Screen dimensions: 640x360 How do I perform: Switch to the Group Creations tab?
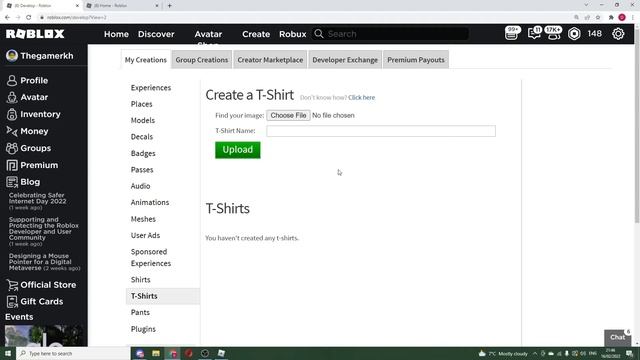point(202,60)
